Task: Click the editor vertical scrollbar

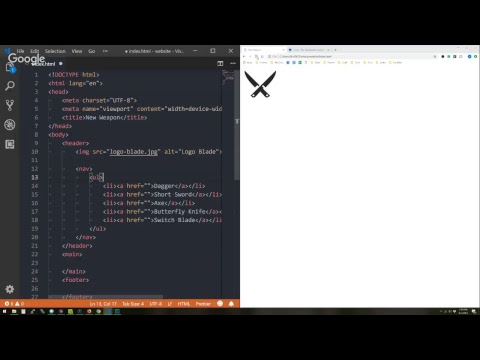Action: tap(237, 125)
